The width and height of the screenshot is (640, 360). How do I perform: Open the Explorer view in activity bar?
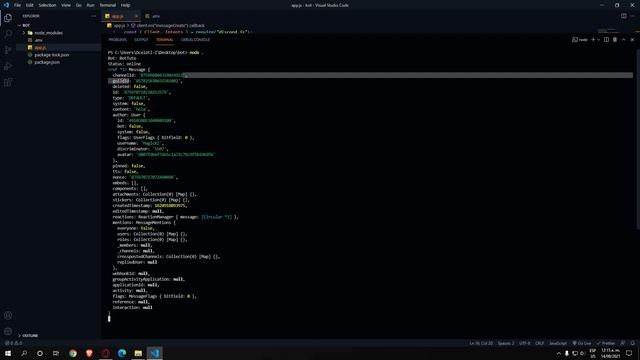coord(8,18)
